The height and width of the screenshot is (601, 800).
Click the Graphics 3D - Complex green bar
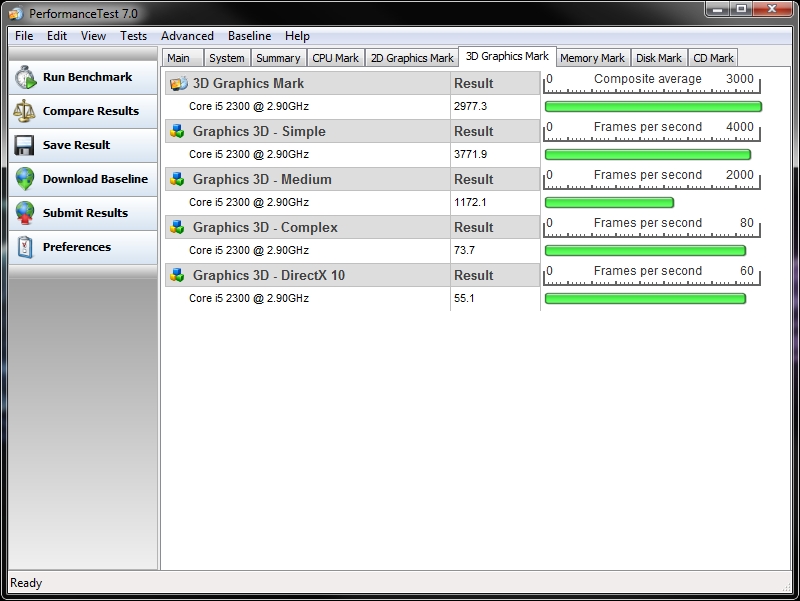(x=645, y=251)
